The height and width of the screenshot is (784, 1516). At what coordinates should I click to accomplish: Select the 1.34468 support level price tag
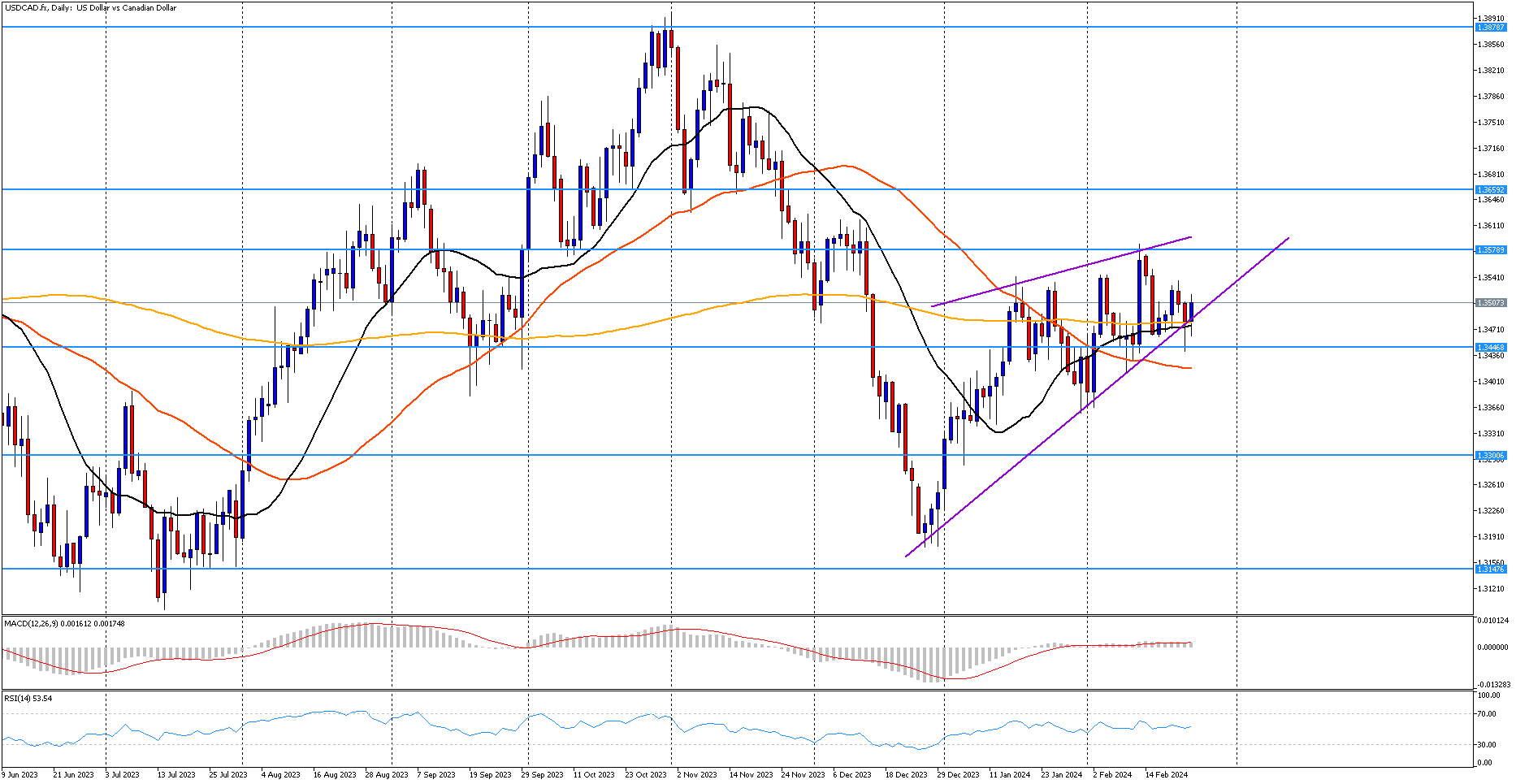pos(1490,348)
